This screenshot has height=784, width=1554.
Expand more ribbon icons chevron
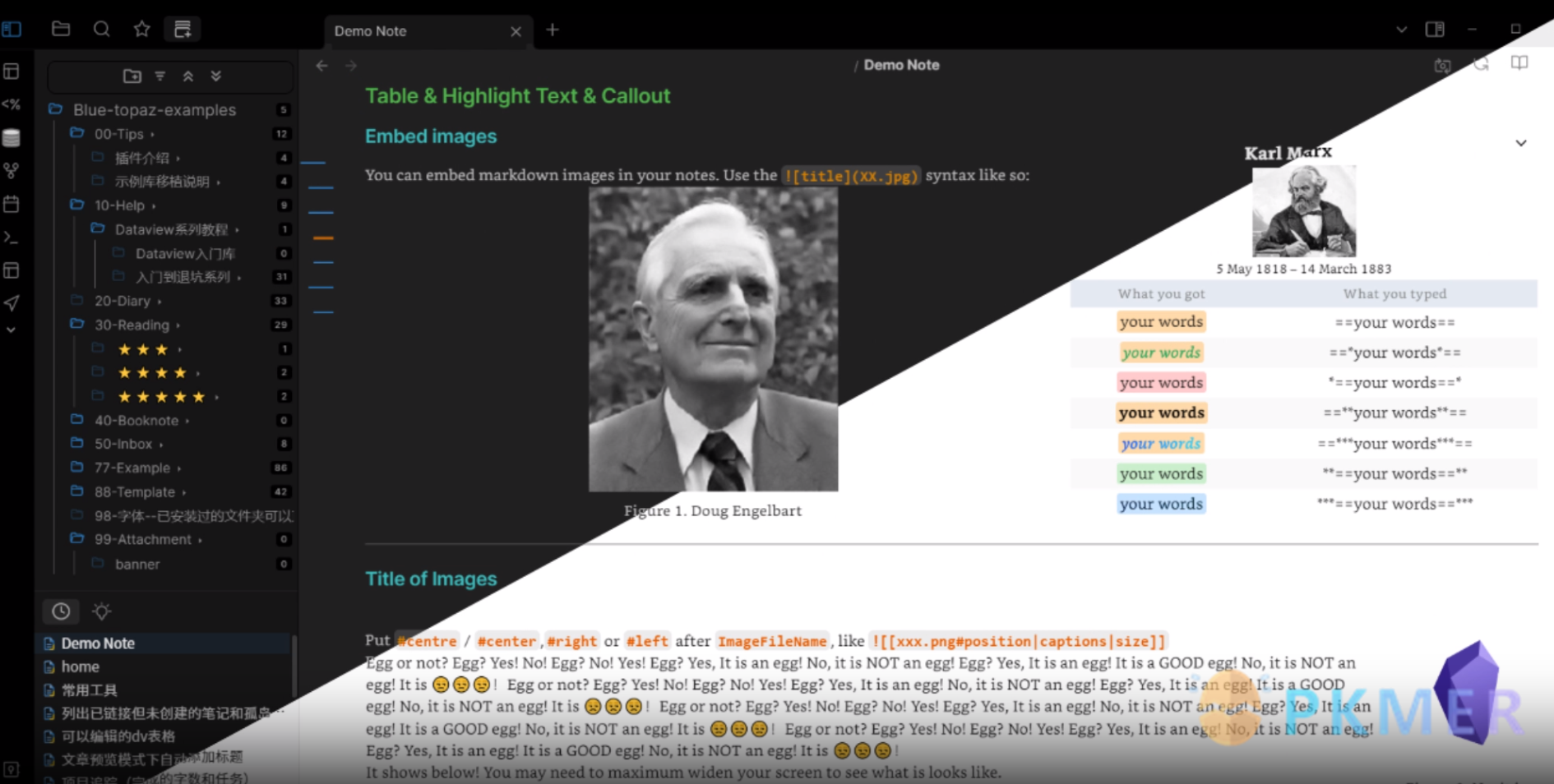point(12,330)
